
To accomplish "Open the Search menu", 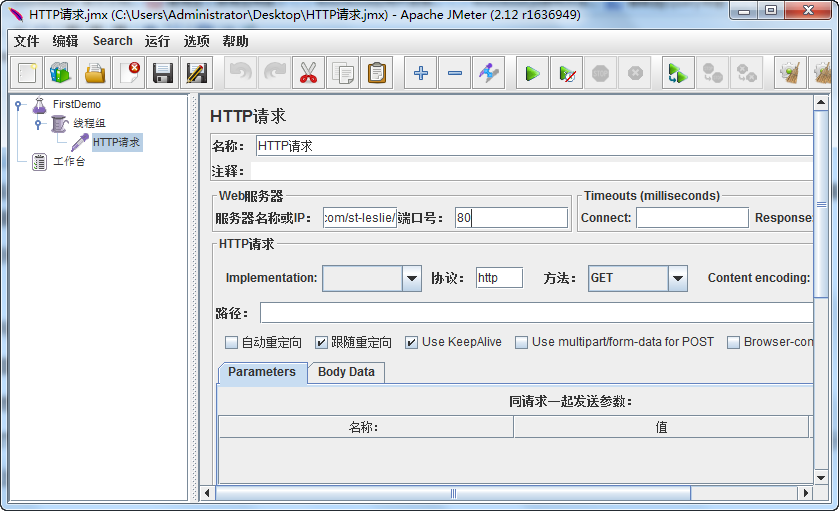I will click(112, 41).
